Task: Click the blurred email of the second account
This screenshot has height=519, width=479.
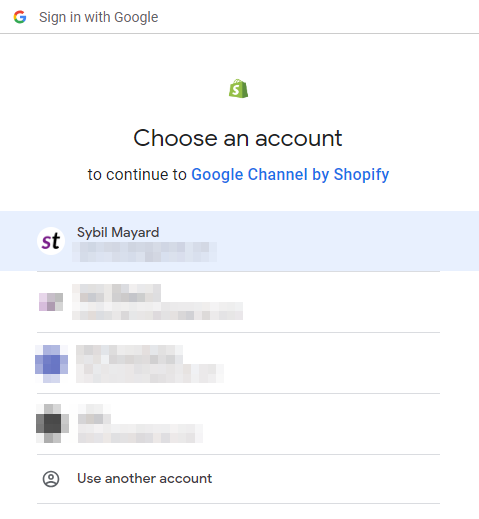Action: tap(157, 311)
